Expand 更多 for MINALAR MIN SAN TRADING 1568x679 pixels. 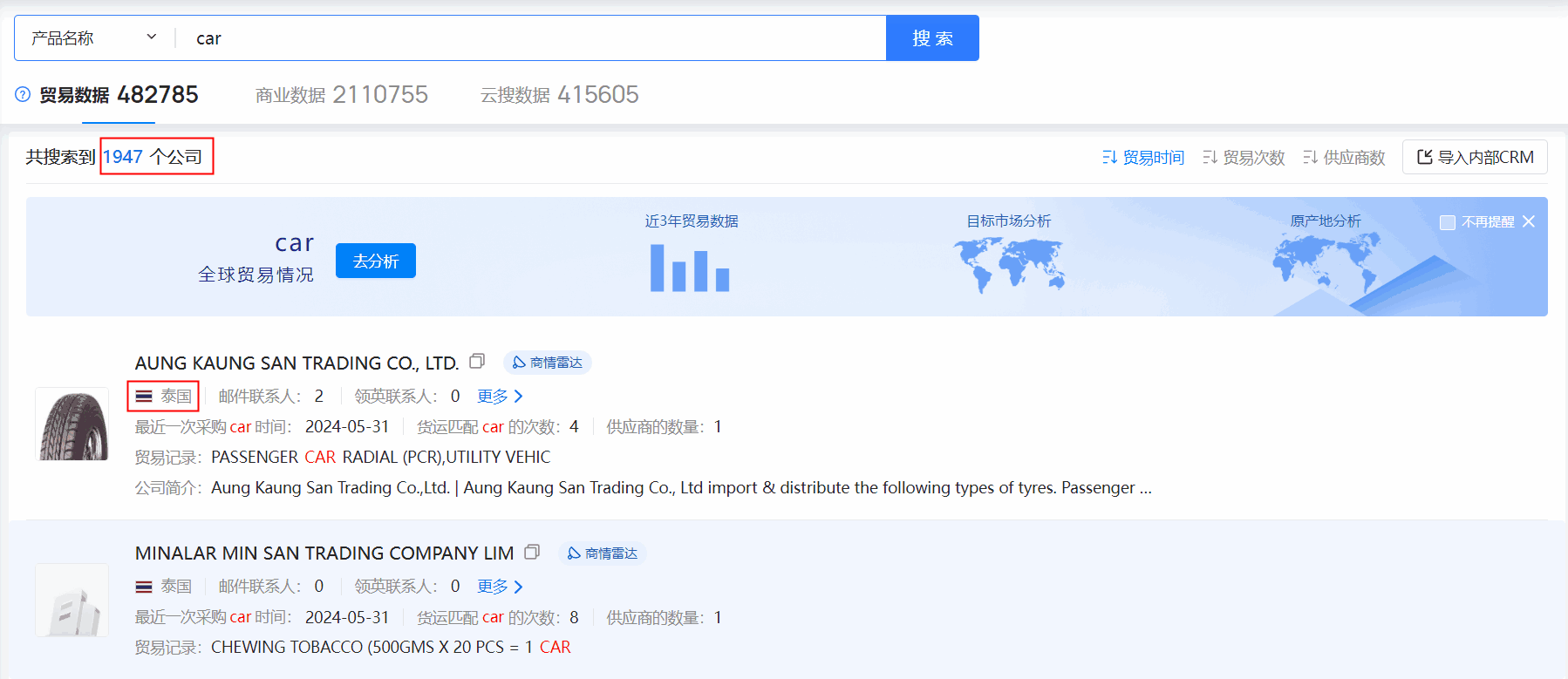(501, 587)
